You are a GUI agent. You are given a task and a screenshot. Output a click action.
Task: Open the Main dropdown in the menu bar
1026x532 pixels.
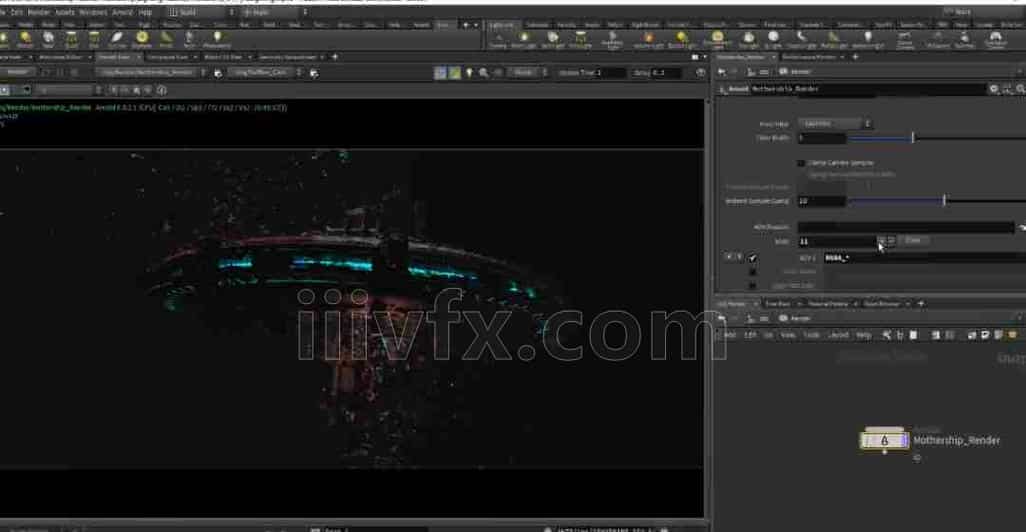tap(274, 12)
